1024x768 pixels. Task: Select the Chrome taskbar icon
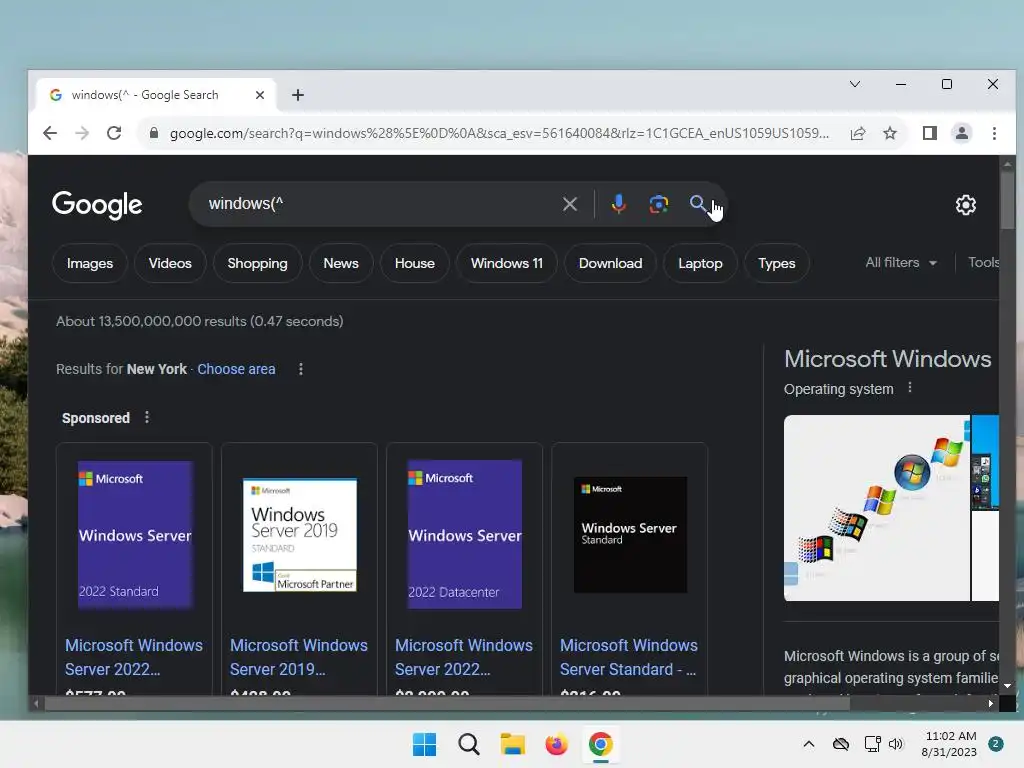(601, 744)
